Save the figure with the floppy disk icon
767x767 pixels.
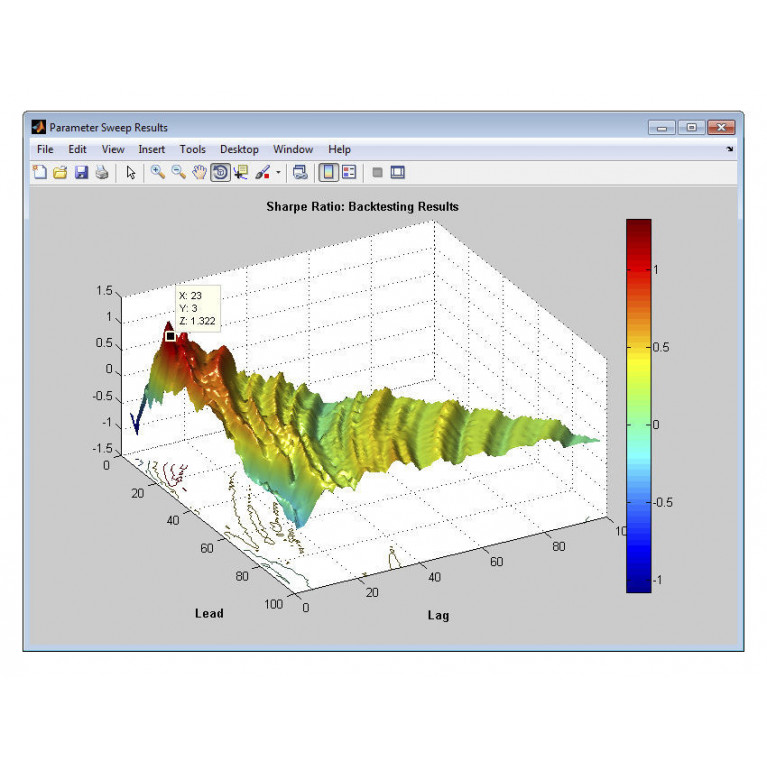(x=81, y=172)
